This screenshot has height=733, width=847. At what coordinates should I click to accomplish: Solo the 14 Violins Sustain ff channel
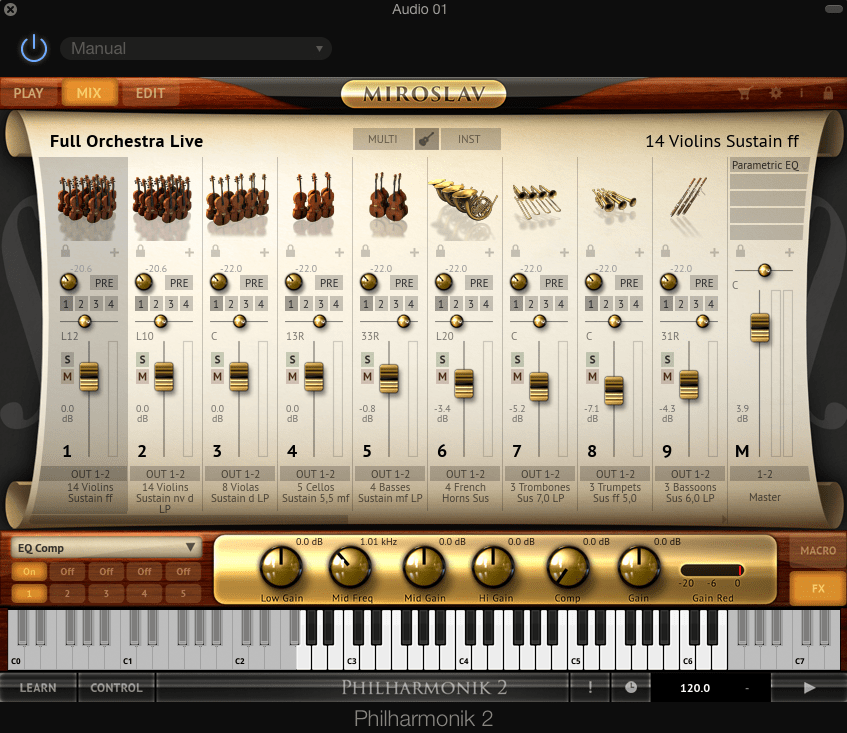click(69, 359)
